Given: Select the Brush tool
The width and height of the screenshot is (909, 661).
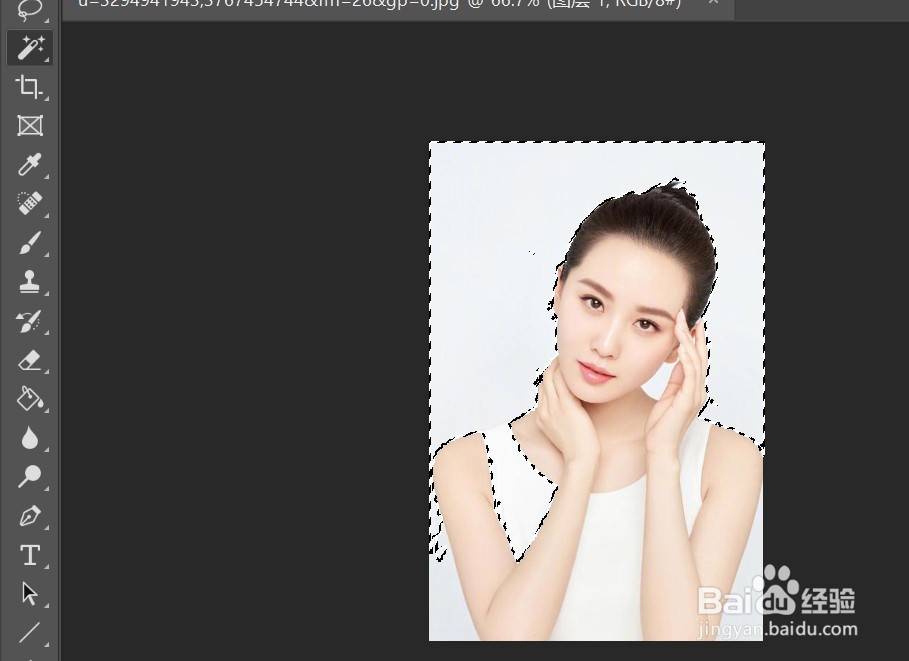Looking at the screenshot, I should click(x=30, y=243).
